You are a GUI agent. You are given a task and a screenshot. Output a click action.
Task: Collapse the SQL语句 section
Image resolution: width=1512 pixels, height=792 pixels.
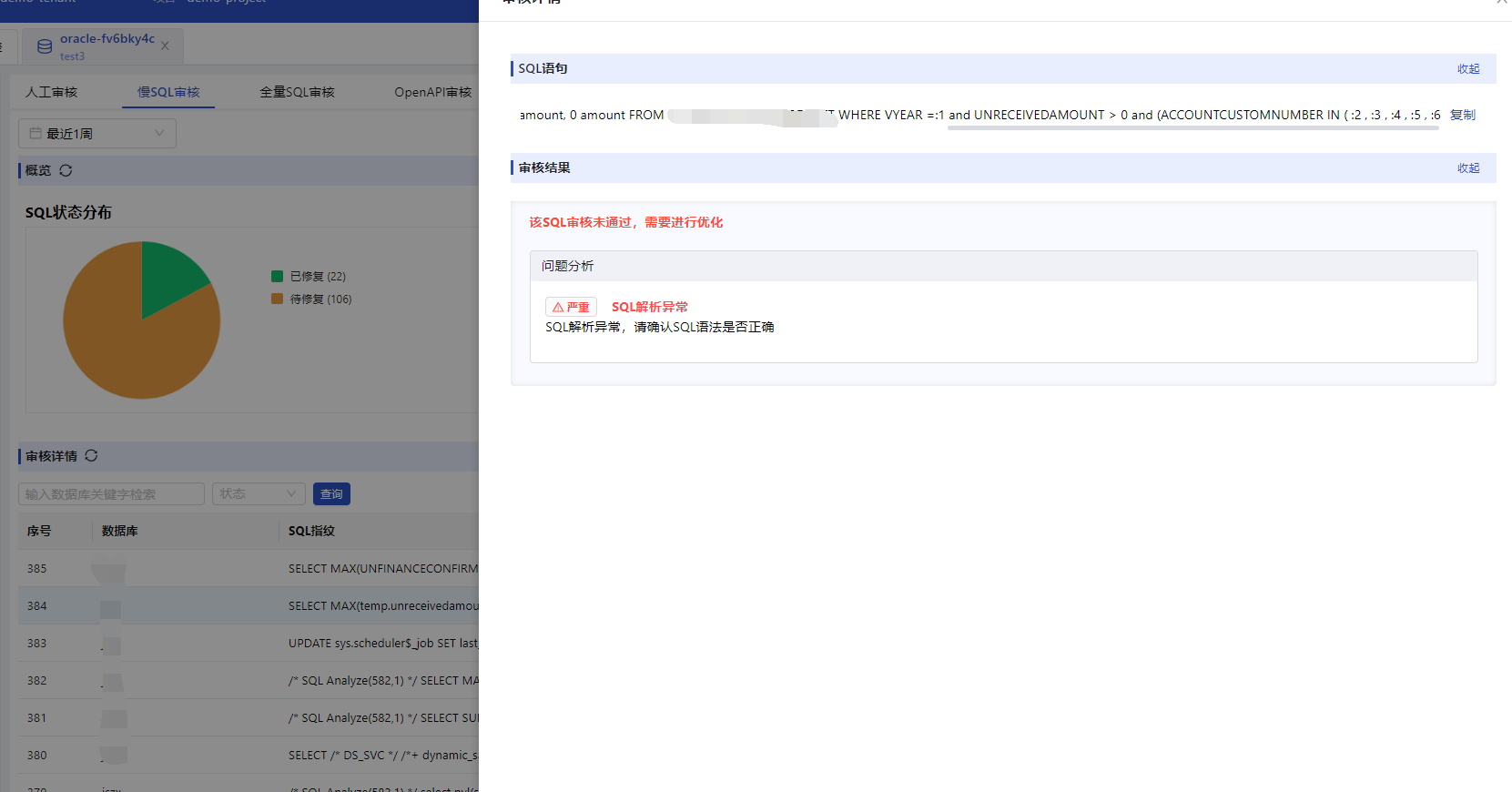coord(1468,69)
